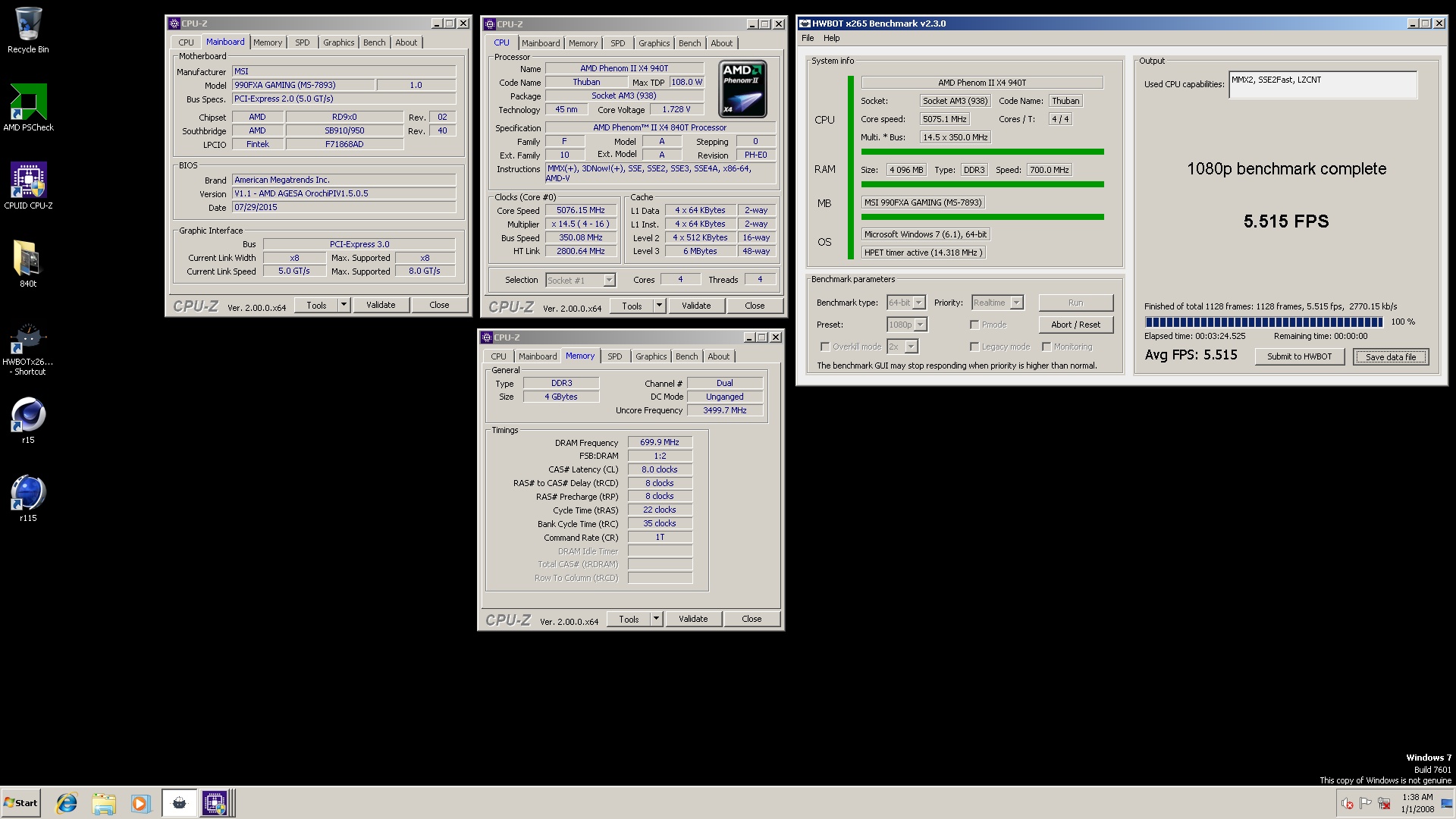Image resolution: width=1456 pixels, height=819 pixels.
Task: Enable the Pmode checkbox
Action: (974, 325)
